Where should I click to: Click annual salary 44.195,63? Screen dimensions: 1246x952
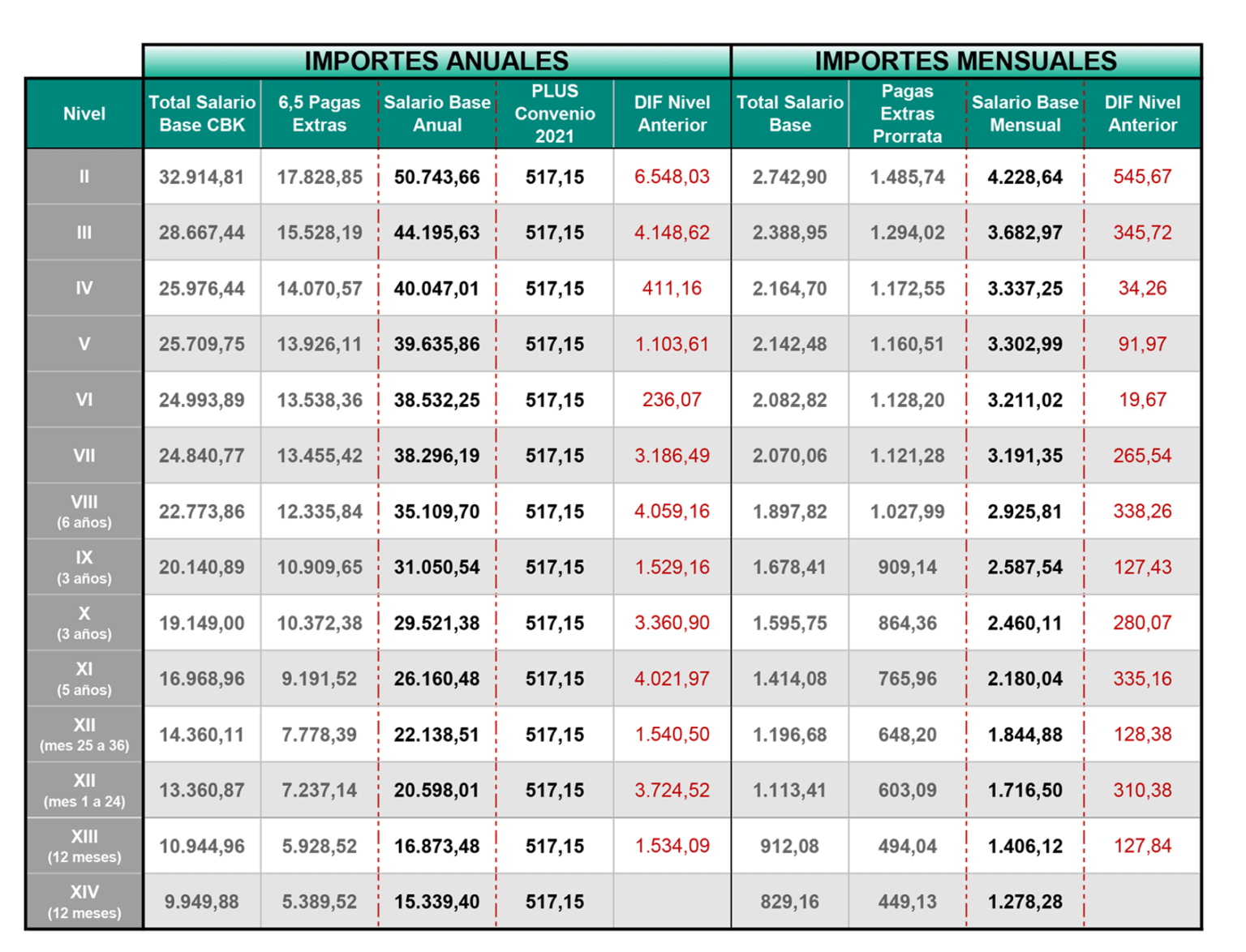437,233
